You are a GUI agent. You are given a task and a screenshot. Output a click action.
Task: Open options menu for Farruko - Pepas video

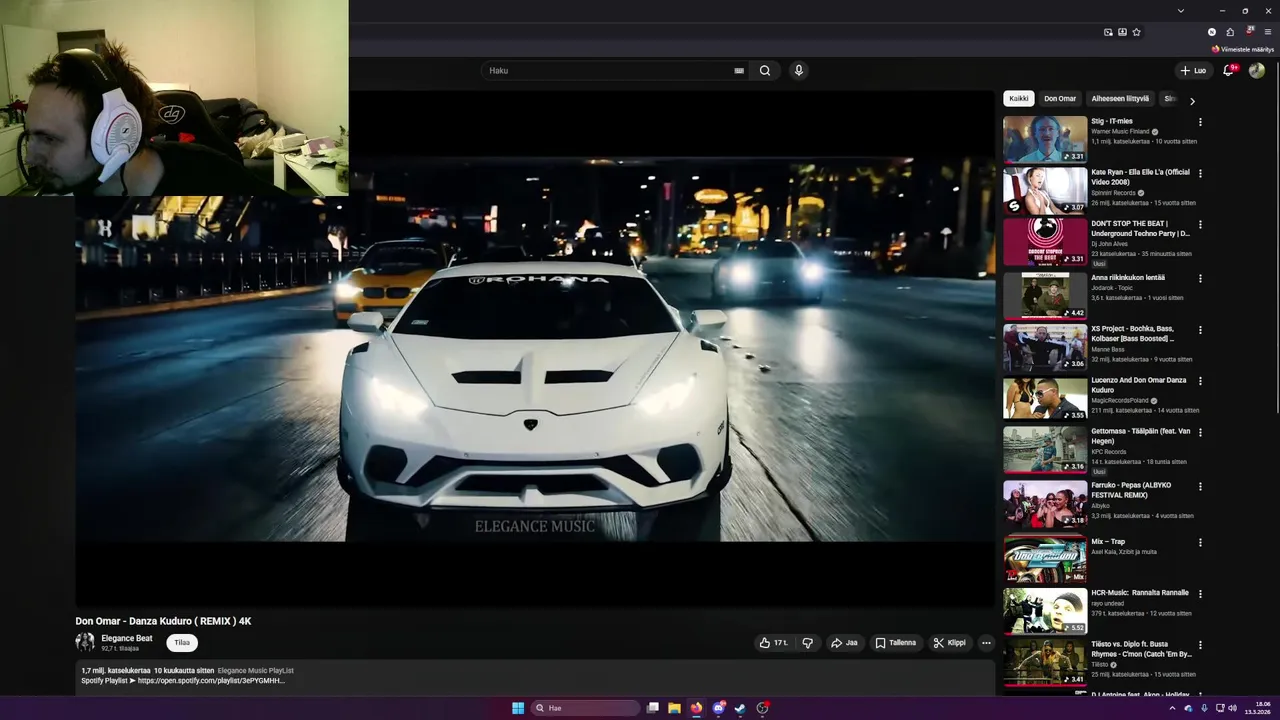1200,486
